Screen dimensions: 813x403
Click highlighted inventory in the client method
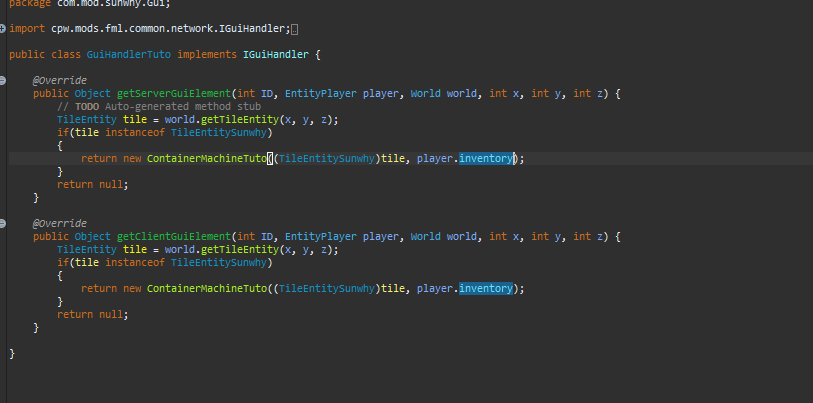[486, 288]
